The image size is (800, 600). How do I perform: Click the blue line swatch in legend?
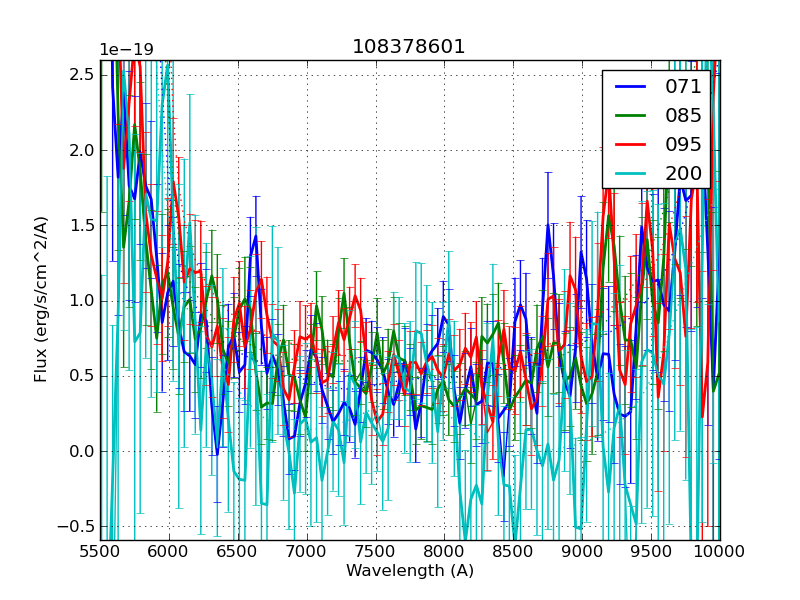click(630, 86)
